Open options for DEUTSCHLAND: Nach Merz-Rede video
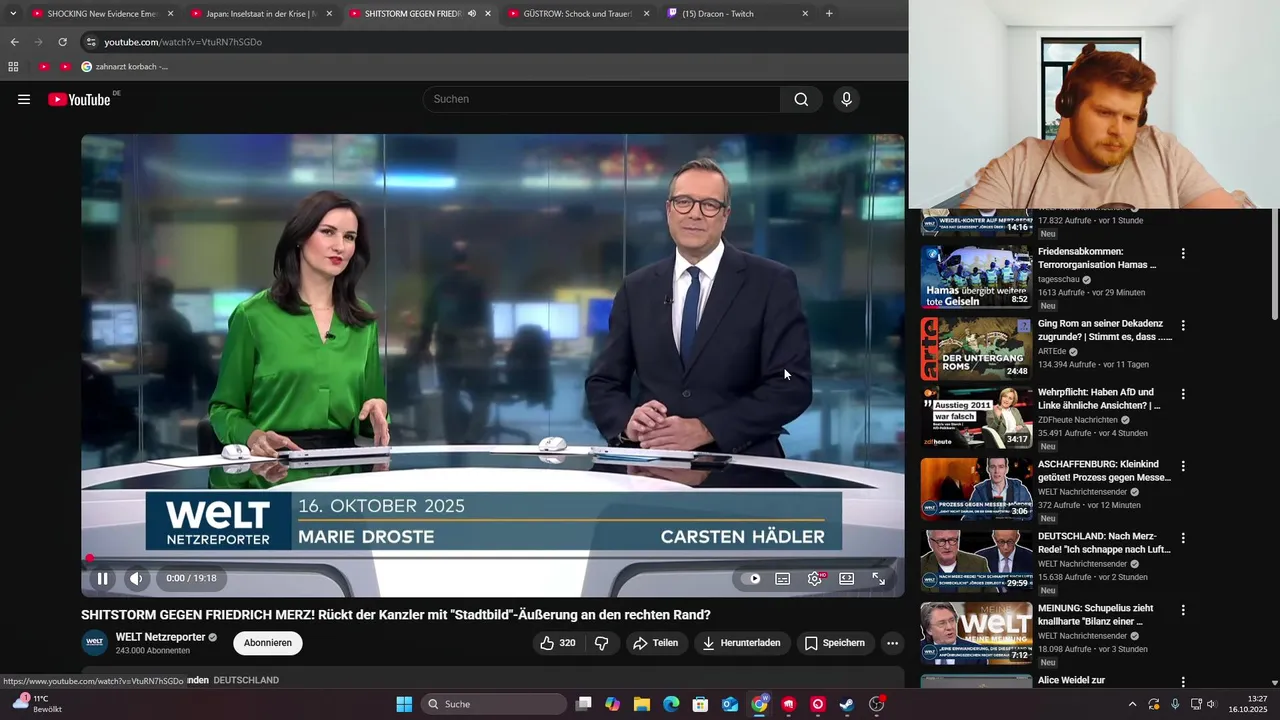The width and height of the screenshot is (1280, 720). coord(1183,538)
